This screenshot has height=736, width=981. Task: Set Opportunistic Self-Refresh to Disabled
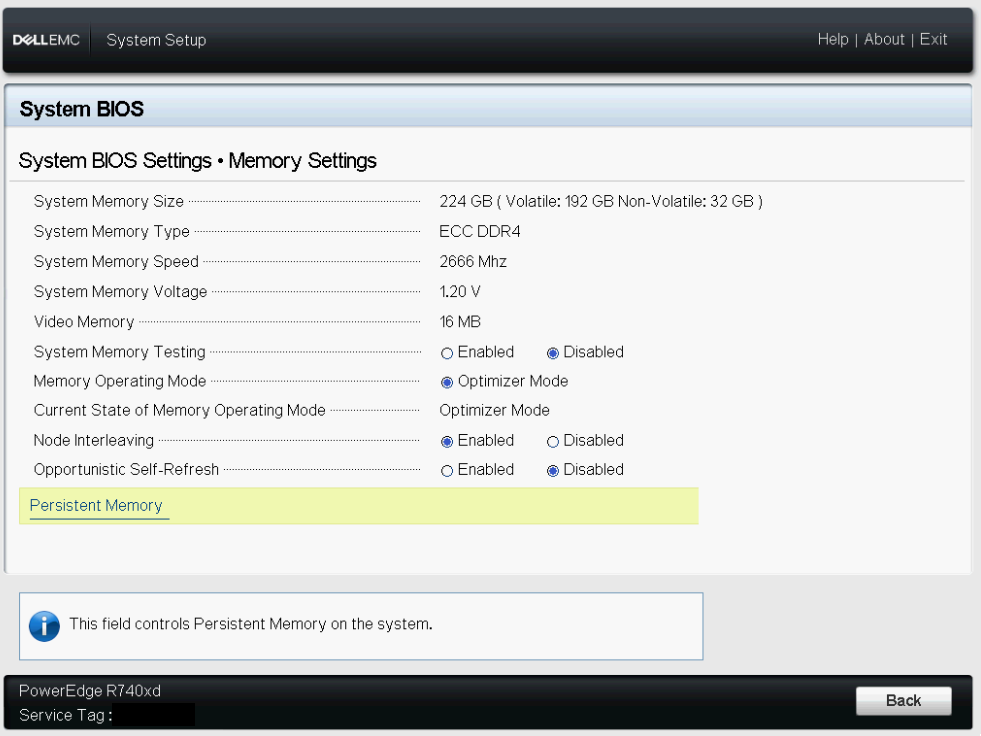click(553, 471)
